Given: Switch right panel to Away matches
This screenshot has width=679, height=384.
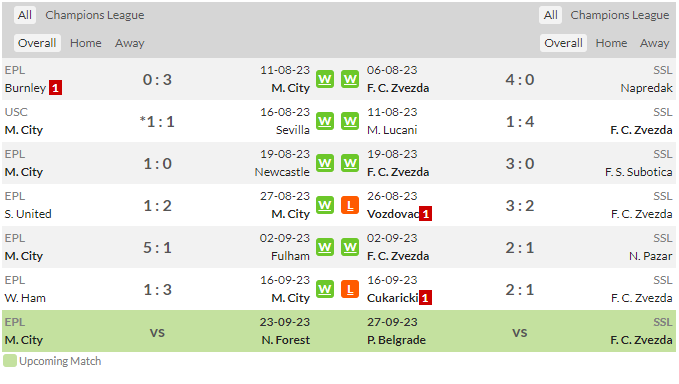Looking at the screenshot, I should [654, 43].
